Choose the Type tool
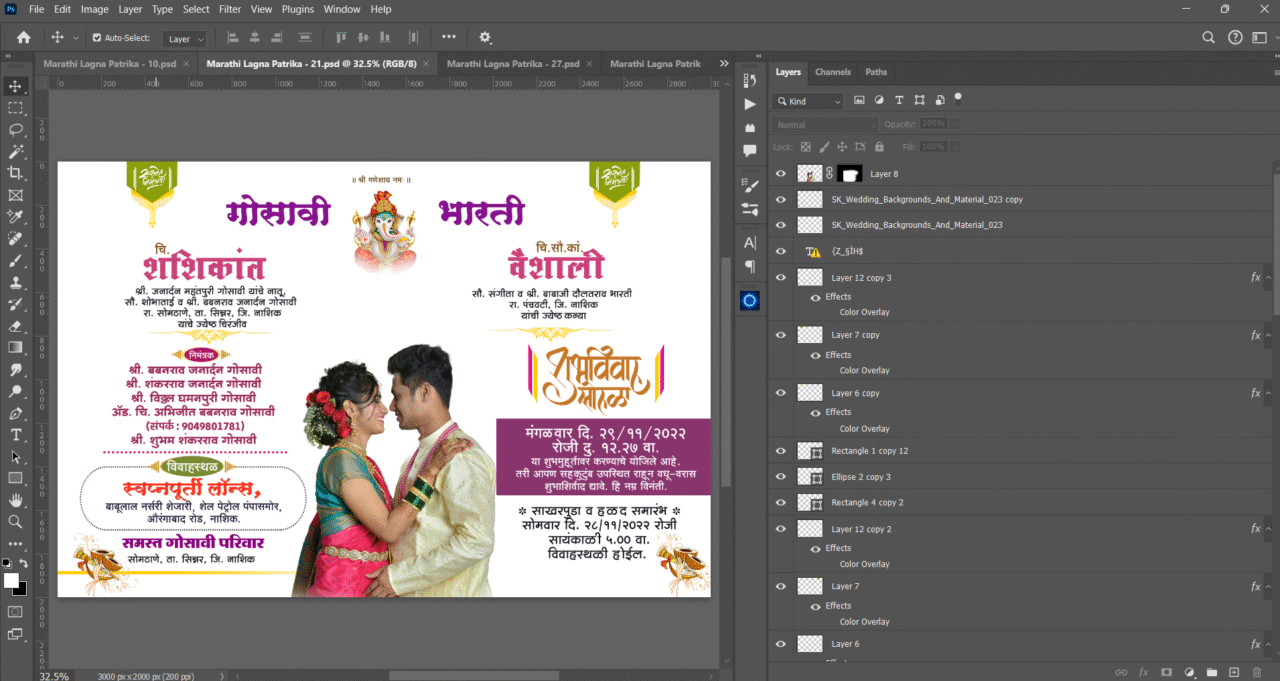 [x=16, y=435]
